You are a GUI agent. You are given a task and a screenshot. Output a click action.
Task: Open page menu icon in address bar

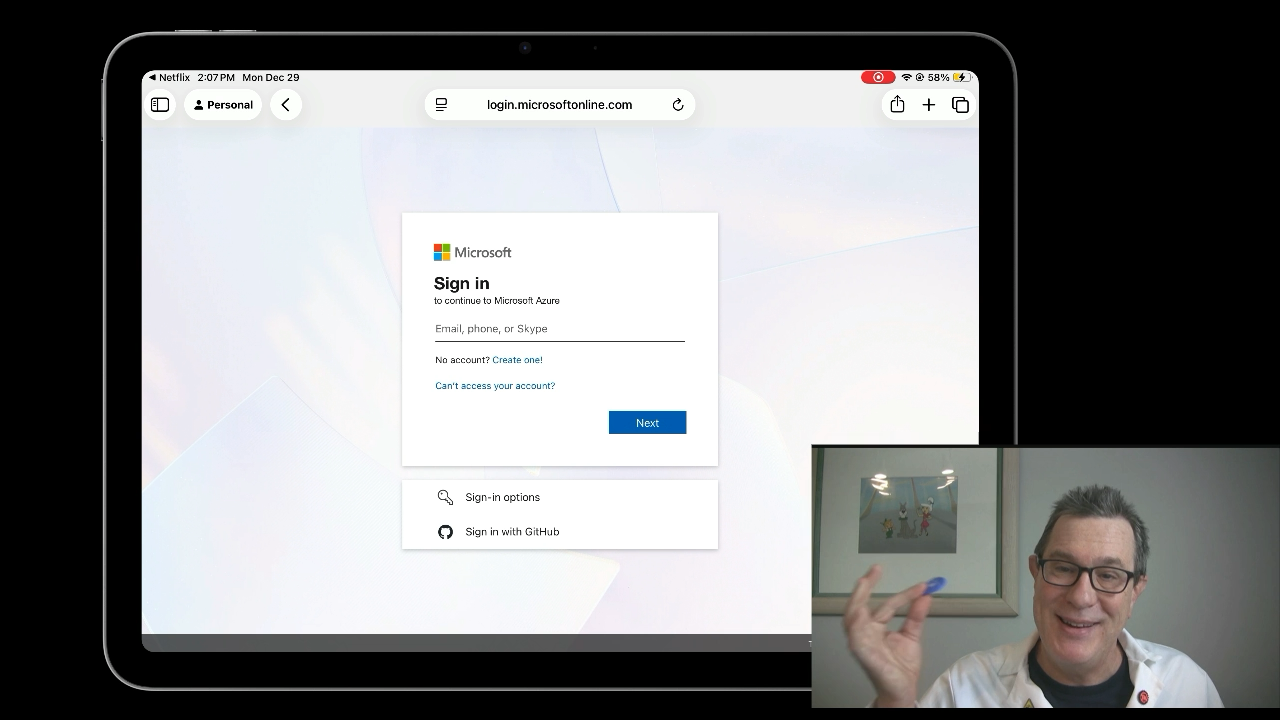[x=441, y=105]
